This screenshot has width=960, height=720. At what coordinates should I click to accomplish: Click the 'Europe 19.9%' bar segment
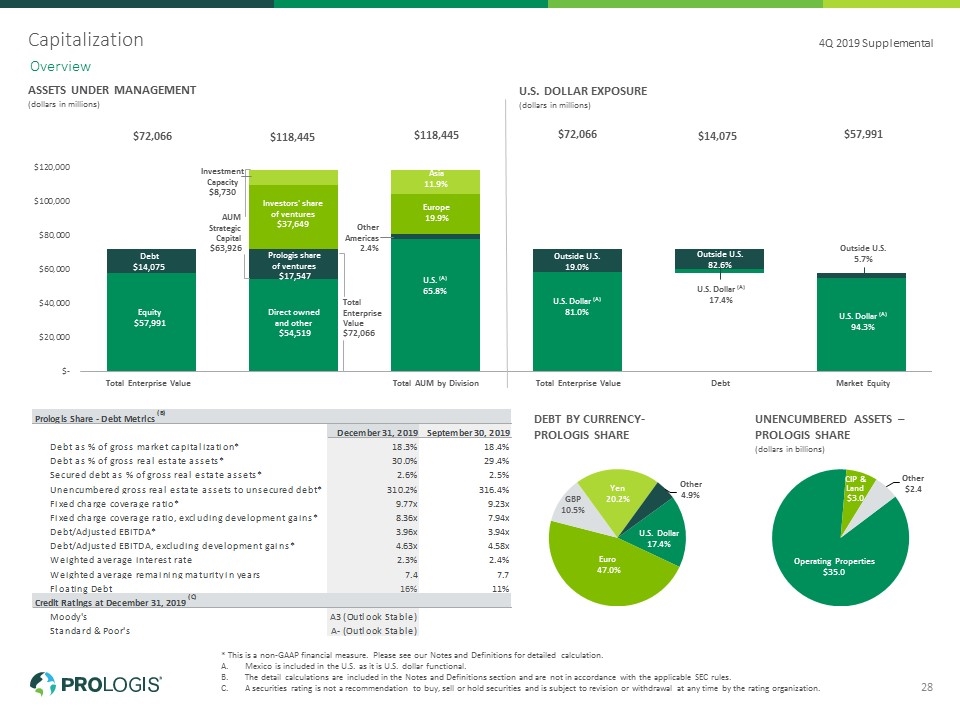435,213
